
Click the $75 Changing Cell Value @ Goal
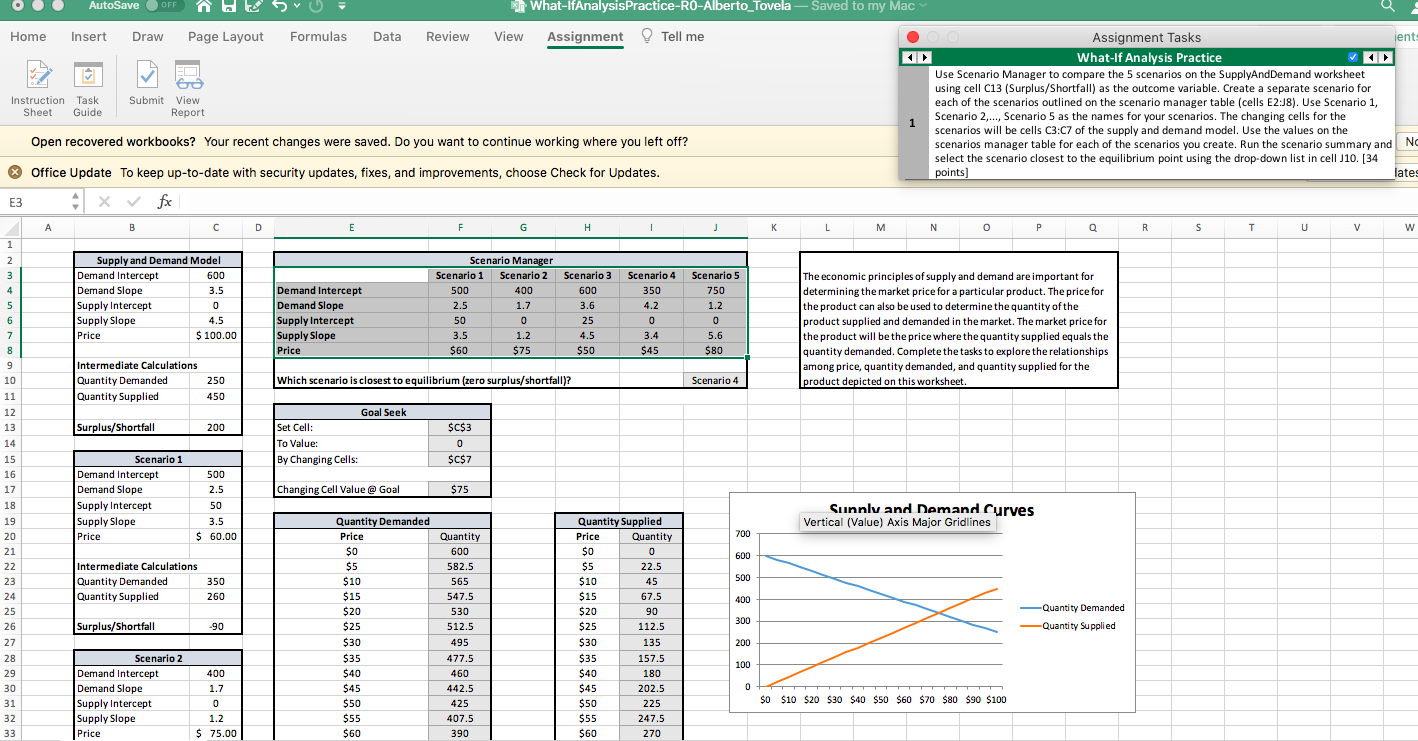point(460,489)
